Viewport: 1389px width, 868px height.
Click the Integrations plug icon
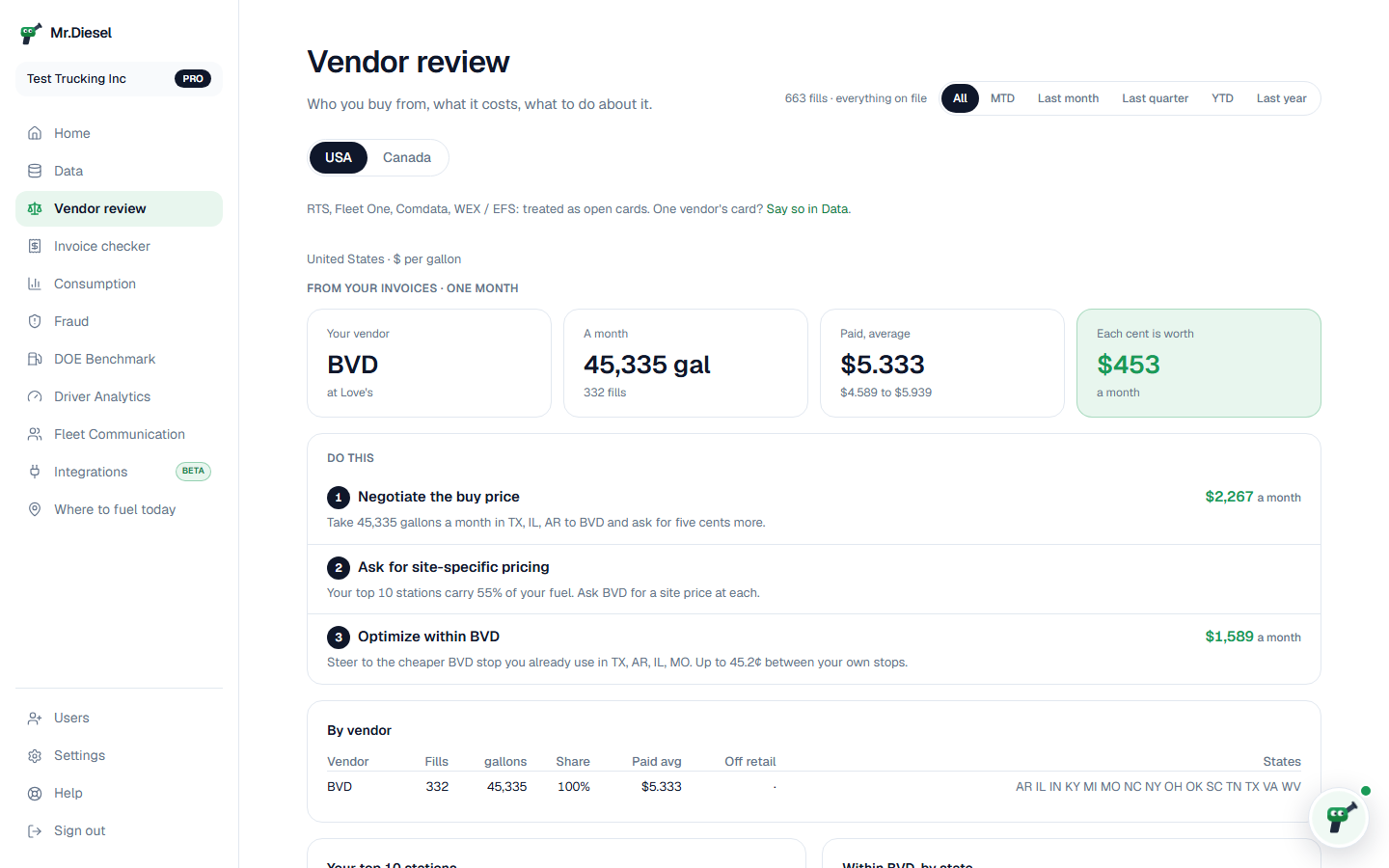click(35, 472)
